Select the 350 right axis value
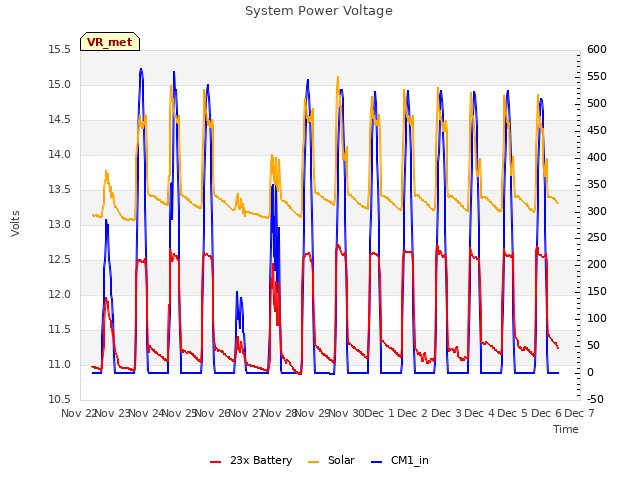This screenshot has height=480, width=640. coord(597,184)
